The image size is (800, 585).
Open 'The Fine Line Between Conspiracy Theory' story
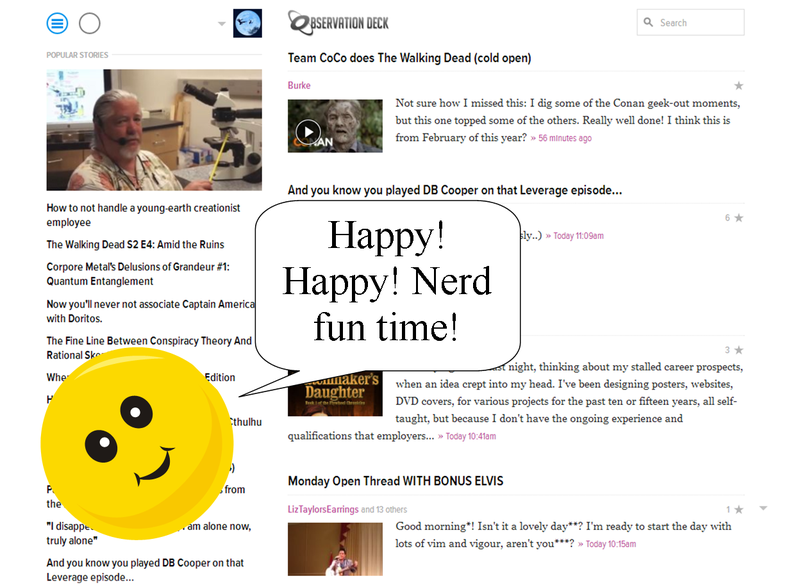(x=149, y=348)
